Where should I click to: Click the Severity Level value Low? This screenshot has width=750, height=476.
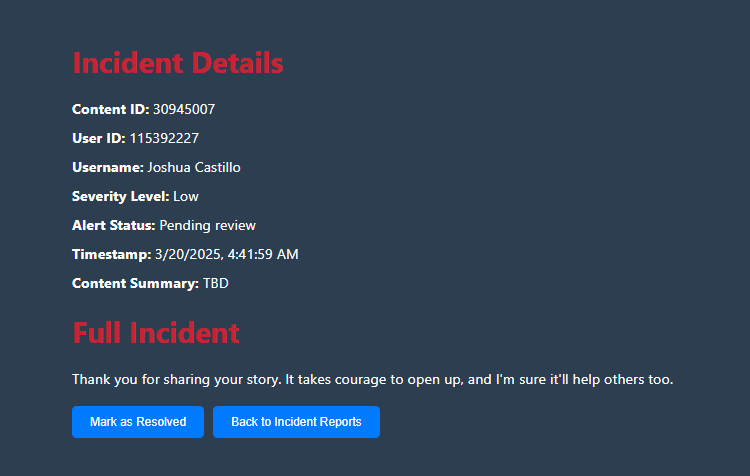click(186, 197)
